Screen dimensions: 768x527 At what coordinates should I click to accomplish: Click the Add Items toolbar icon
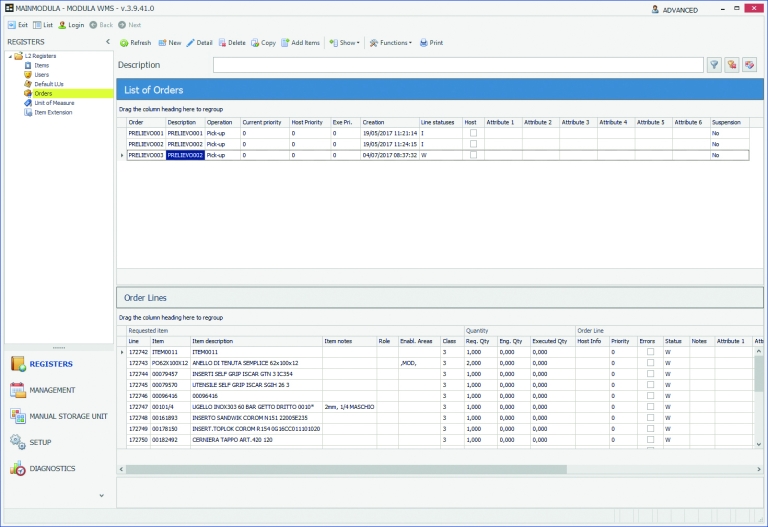pos(285,43)
